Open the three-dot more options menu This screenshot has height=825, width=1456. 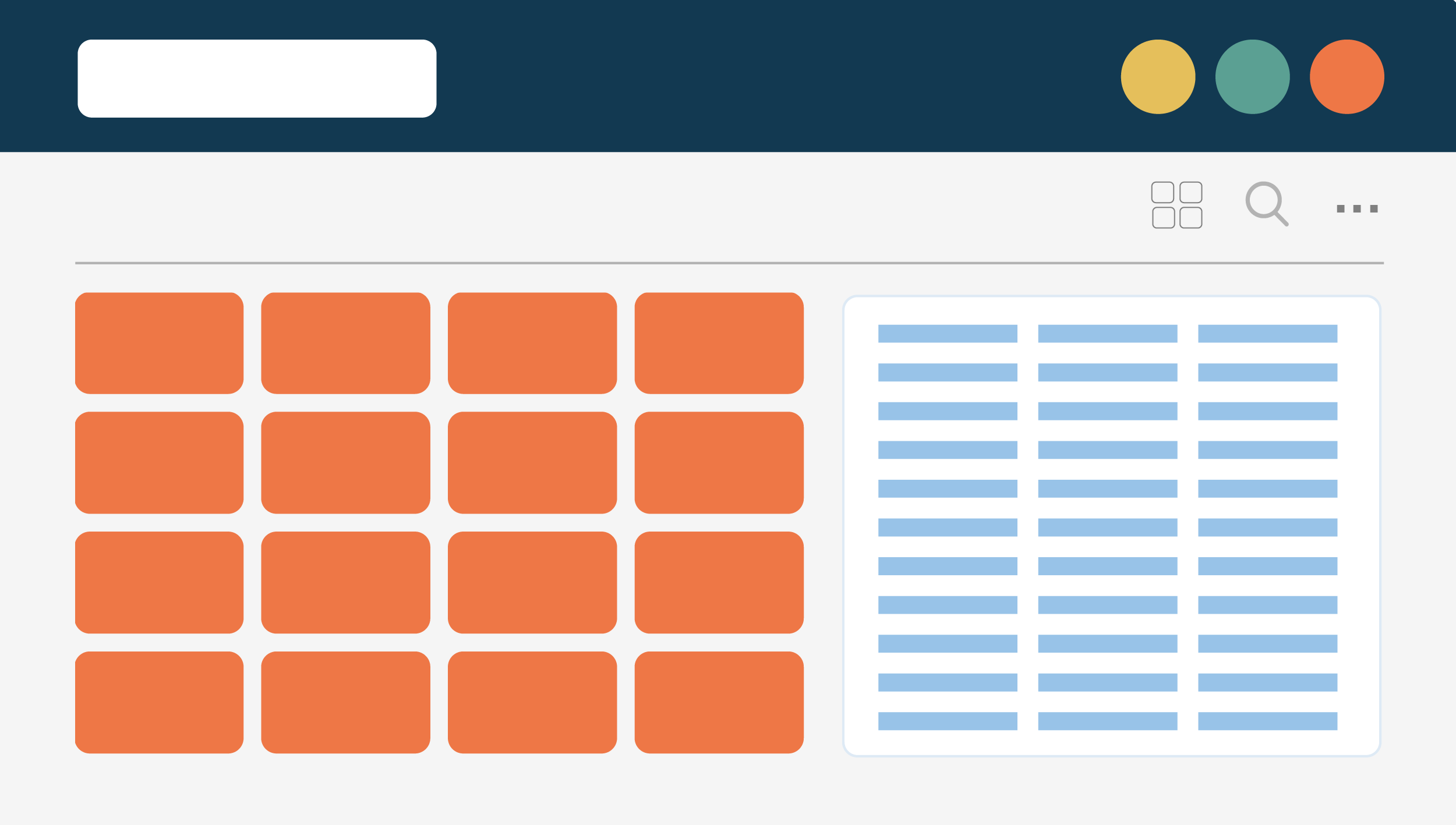(1356, 208)
